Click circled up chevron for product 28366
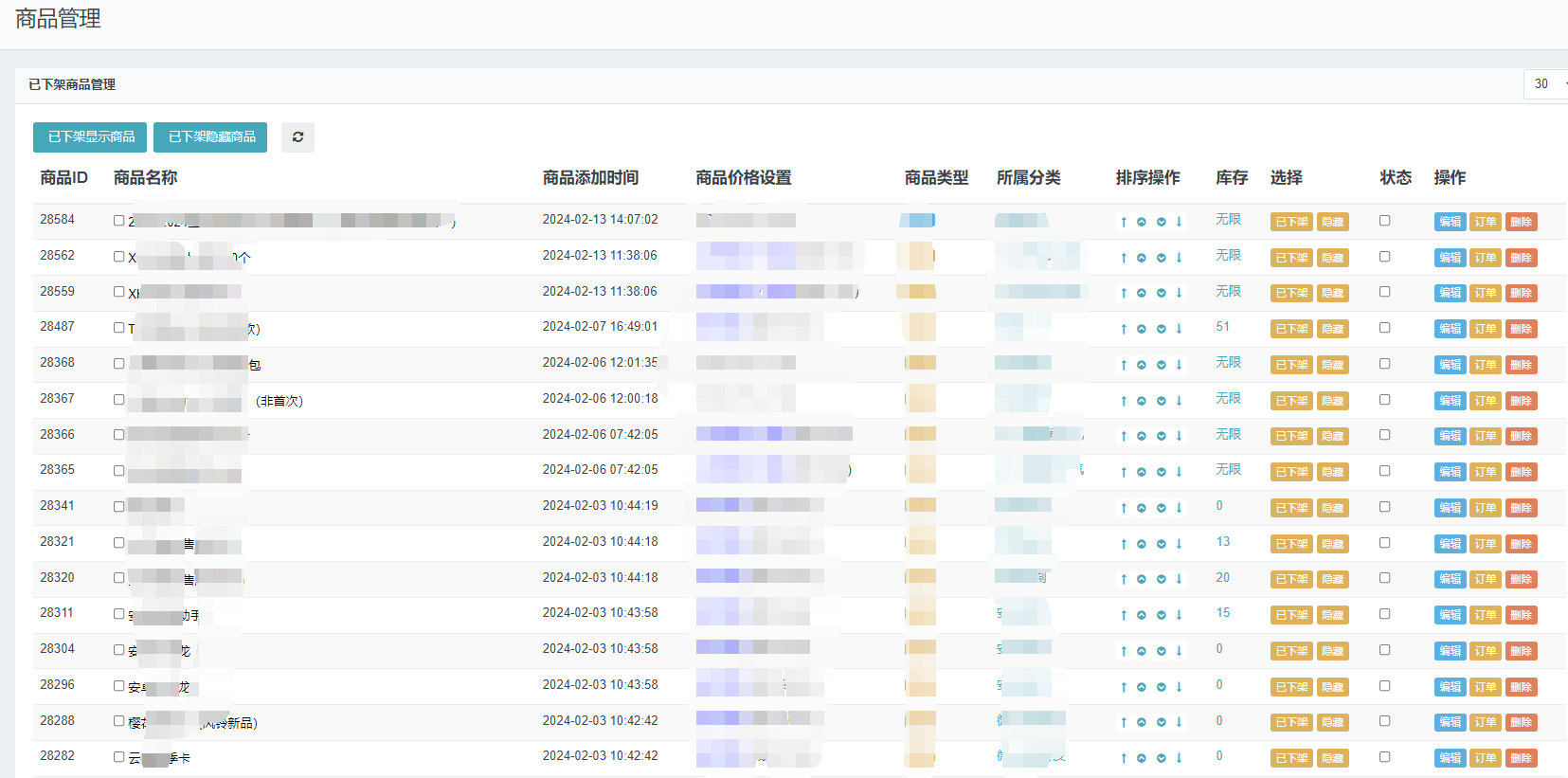This screenshot has width=1568, height=778. click(1142, 436)
